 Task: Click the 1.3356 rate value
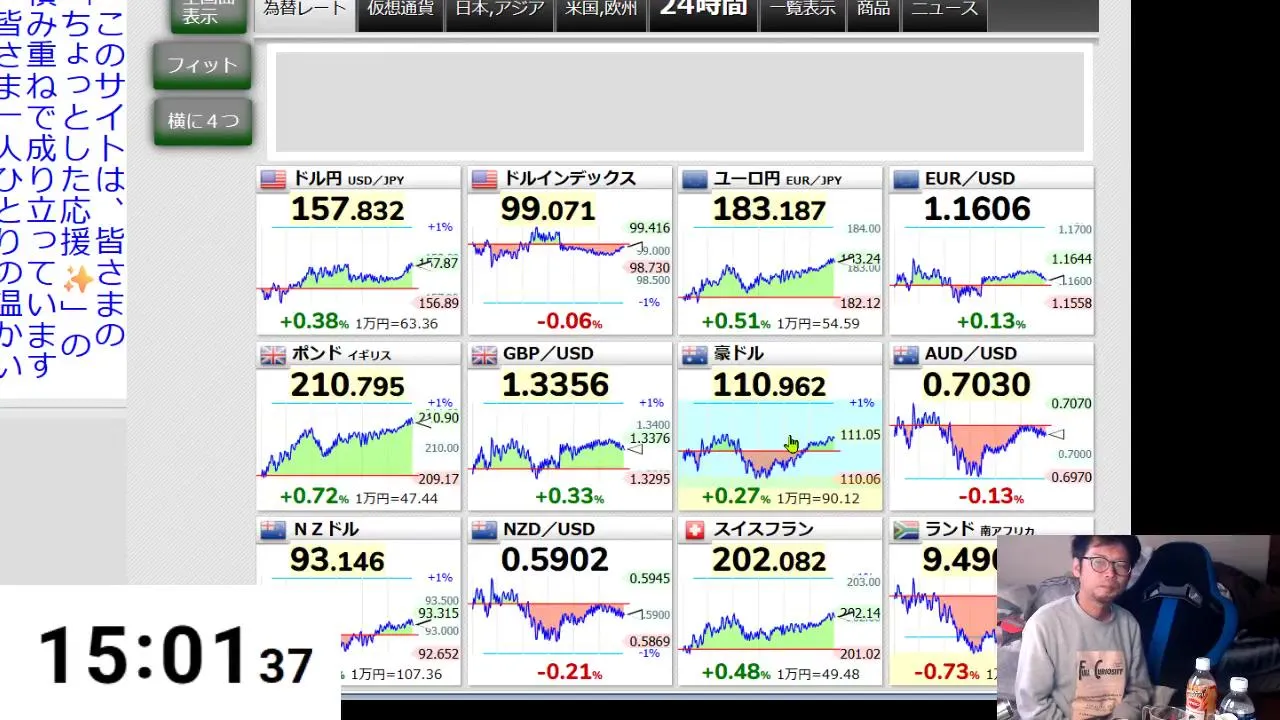point(555,385)
